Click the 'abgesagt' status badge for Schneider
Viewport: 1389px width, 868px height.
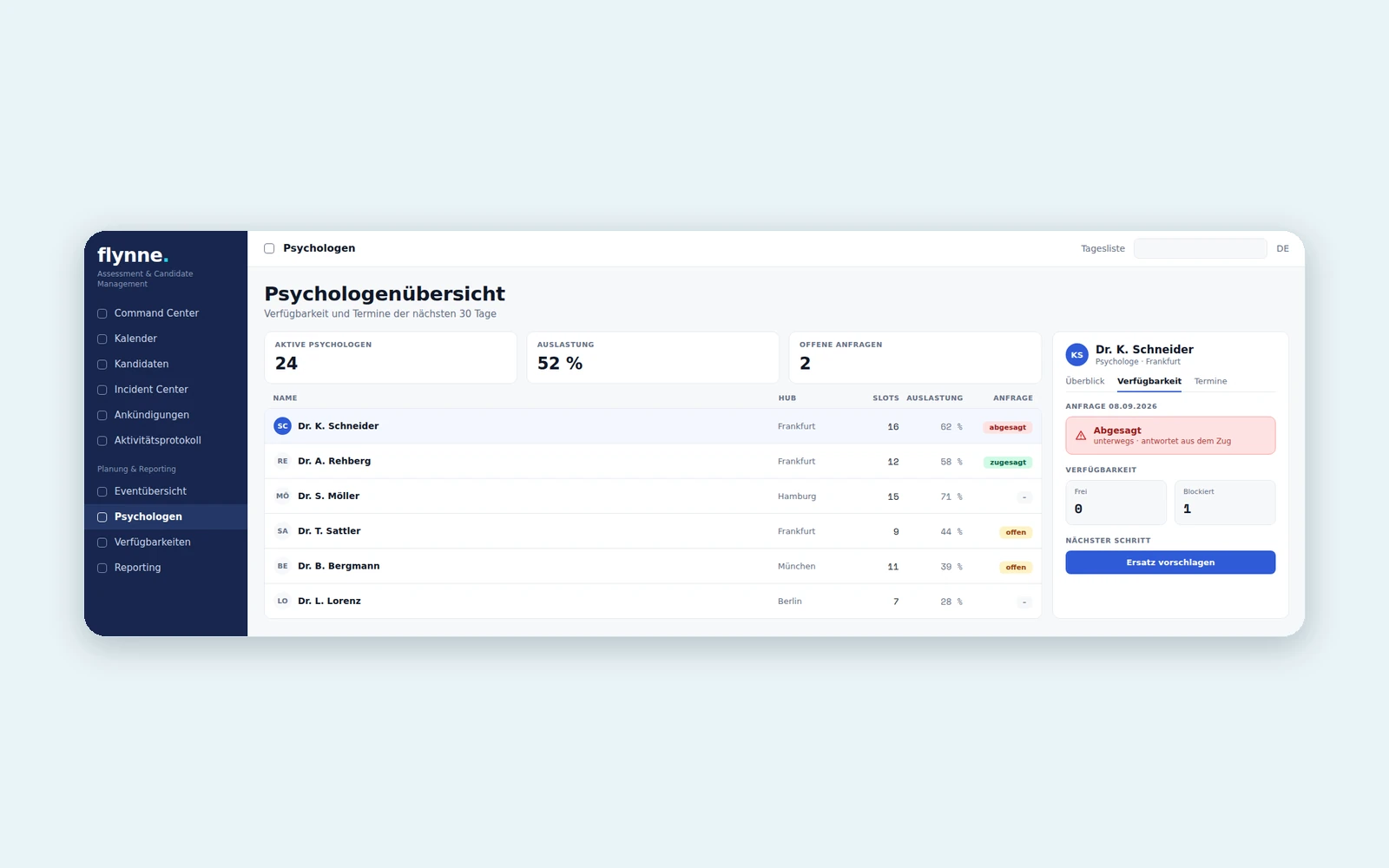tap(1007, 427)
